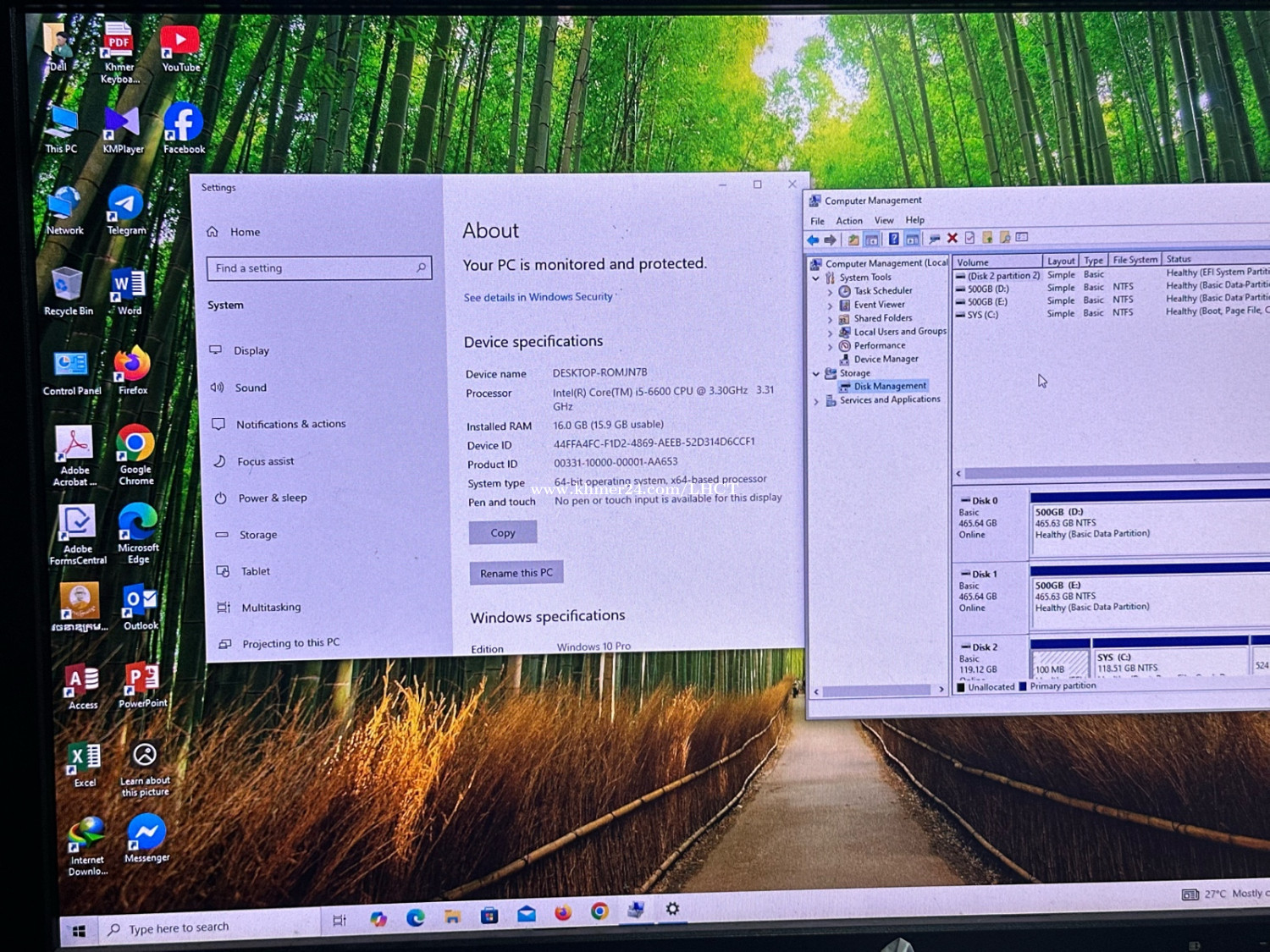Sort by the Volume column header
The width and height of the screenshot is (1270, 952).
pyautogui.click(x=997, y=262)
